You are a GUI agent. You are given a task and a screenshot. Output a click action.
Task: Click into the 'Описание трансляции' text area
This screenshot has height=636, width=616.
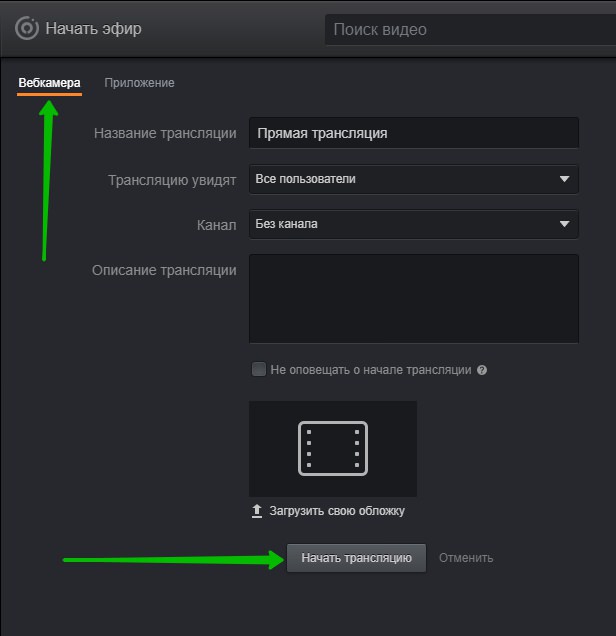tap(412, 299)
